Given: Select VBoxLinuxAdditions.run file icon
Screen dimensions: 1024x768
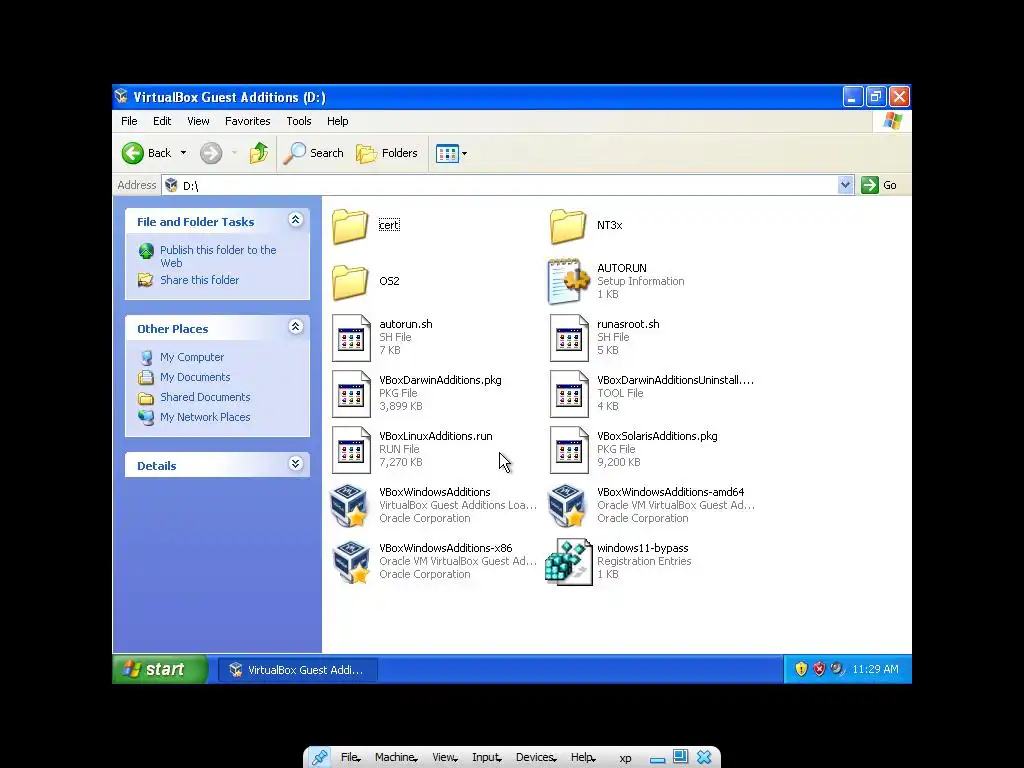Looking at the screenshot, I should click(351, 450).
